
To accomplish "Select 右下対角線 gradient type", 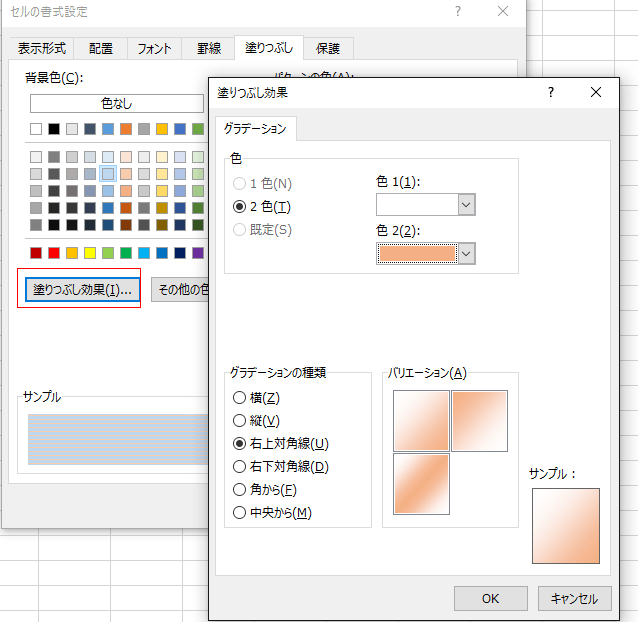I will click(239, 467).
